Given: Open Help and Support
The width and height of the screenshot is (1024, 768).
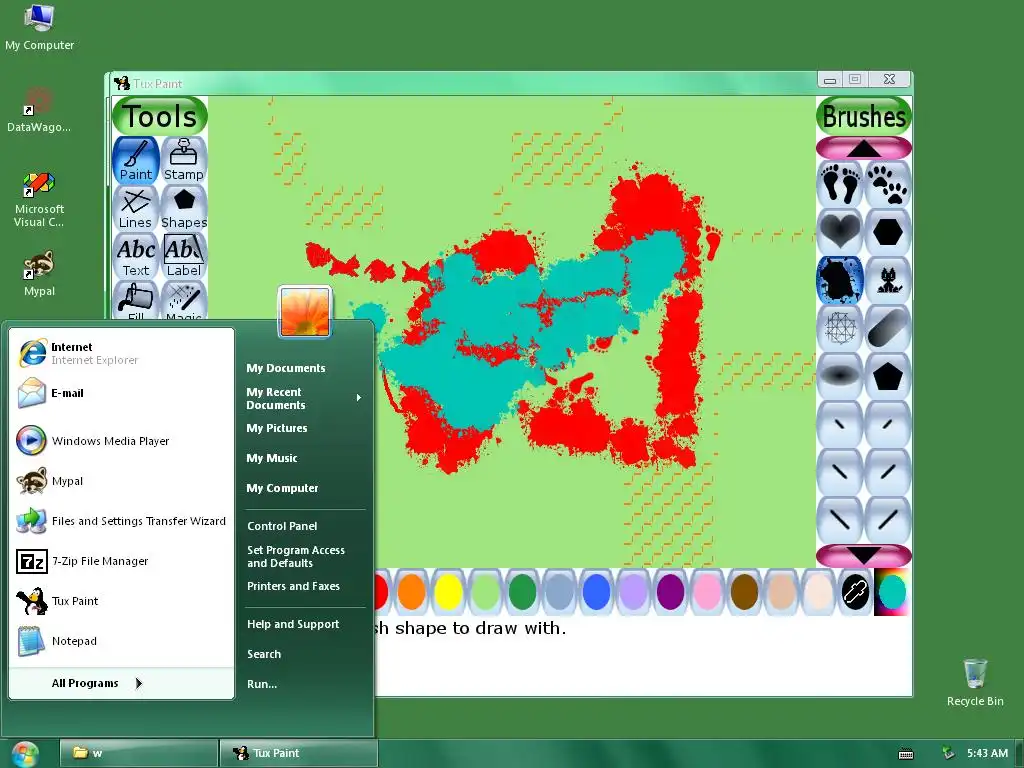Looking at the screenshot, I should pyautogui.click(x=303, y=624).
